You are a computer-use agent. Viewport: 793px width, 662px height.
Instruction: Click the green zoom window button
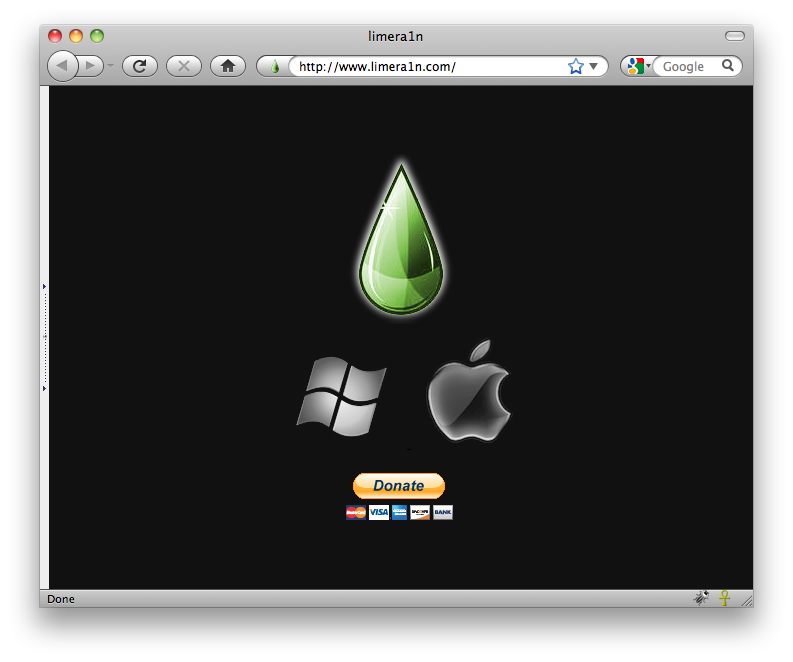click(x=97, y=36)
